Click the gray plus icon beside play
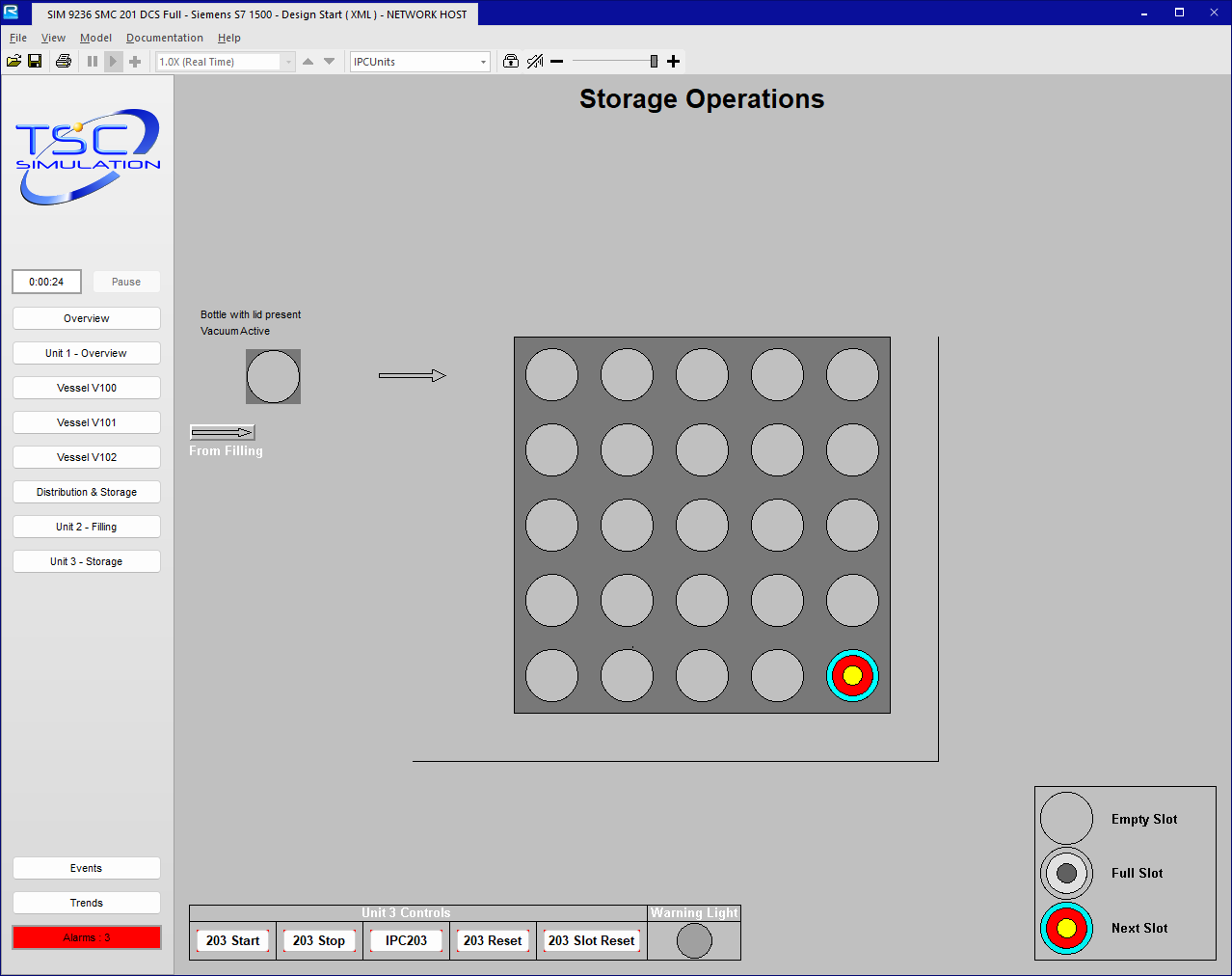 tap(135, 61)
